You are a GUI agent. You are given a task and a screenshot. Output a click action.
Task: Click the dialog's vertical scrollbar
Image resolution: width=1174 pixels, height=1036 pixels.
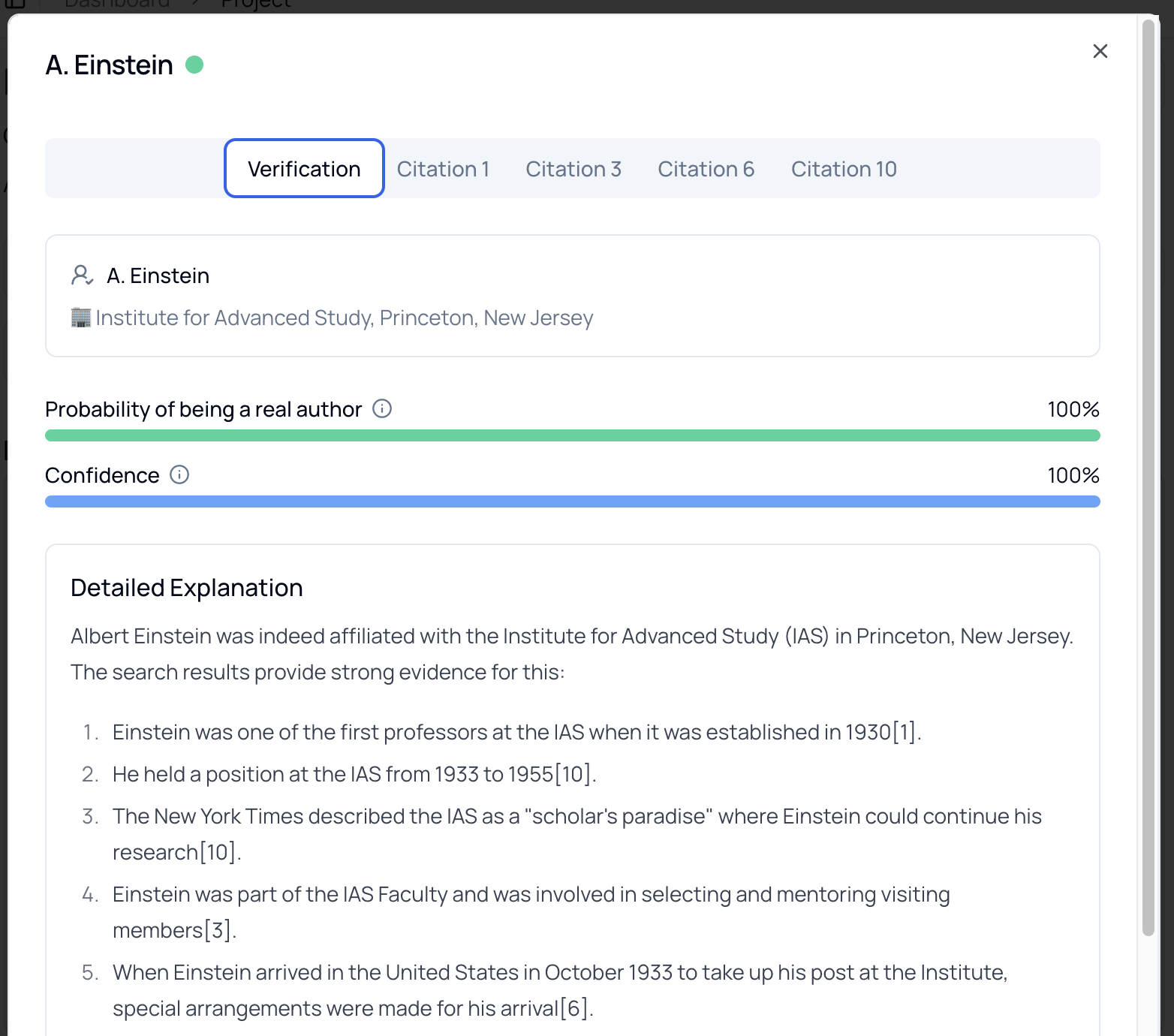[1148, 480]
